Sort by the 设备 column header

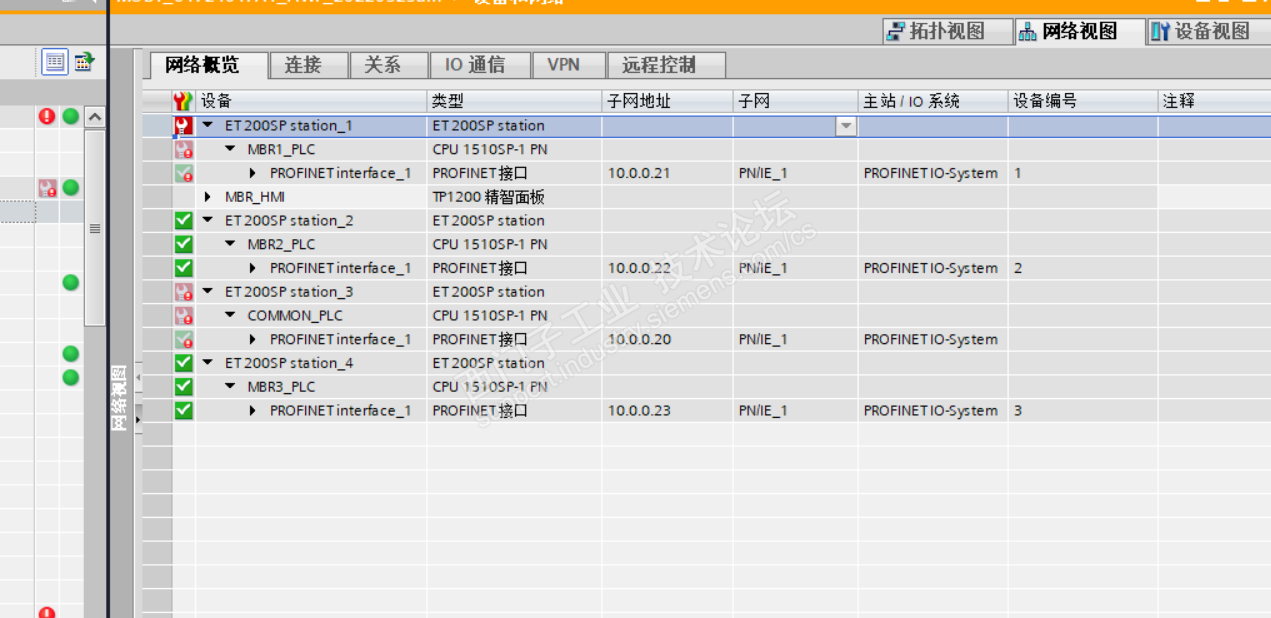311,101
